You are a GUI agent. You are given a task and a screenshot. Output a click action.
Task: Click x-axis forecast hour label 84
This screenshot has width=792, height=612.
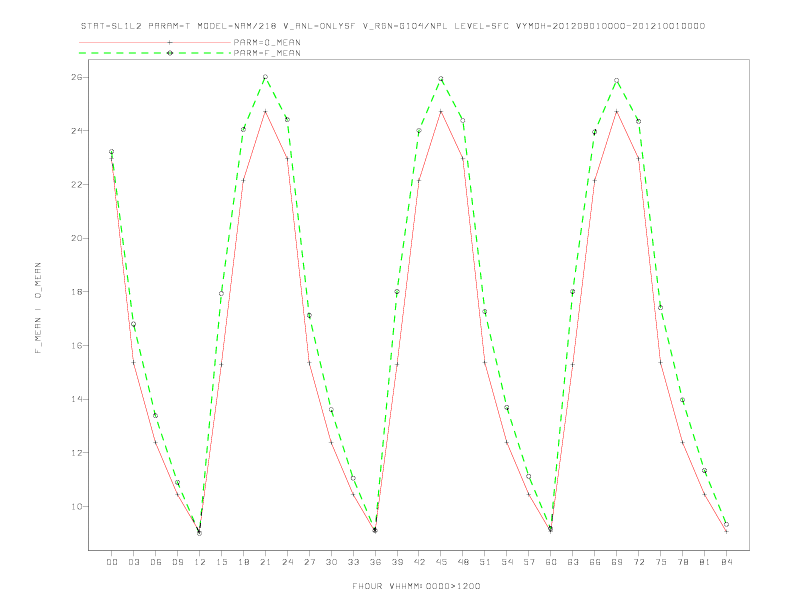(x=726, y=562)
